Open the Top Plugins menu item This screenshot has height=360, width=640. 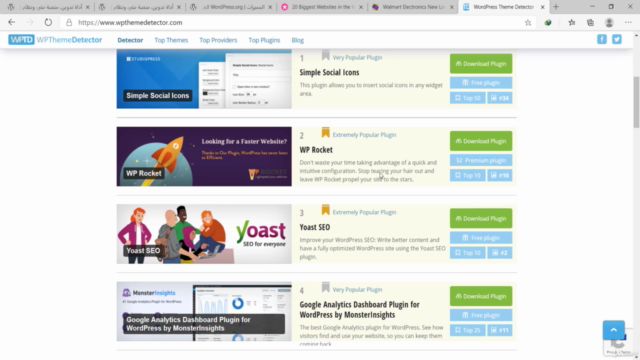(264, 40)
